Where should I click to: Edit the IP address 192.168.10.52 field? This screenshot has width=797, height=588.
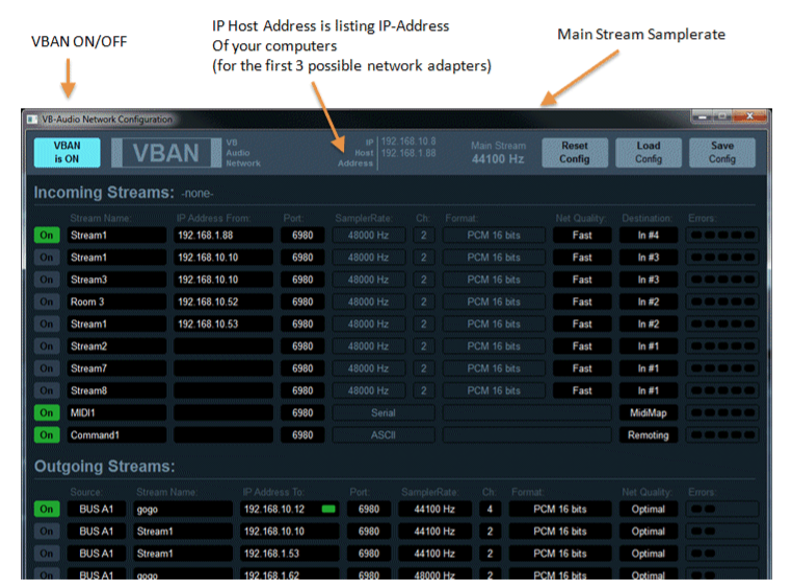pyautogui.click(x=223, y=302)
